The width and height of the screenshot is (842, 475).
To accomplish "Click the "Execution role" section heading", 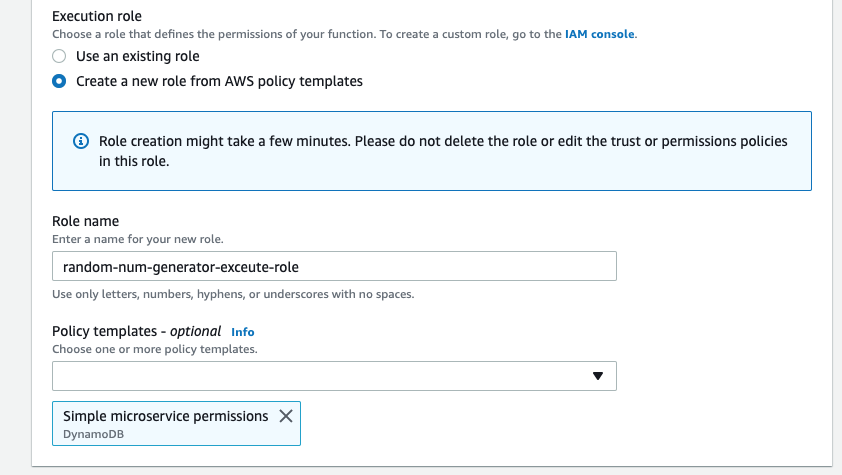I will tap(96, 17).
